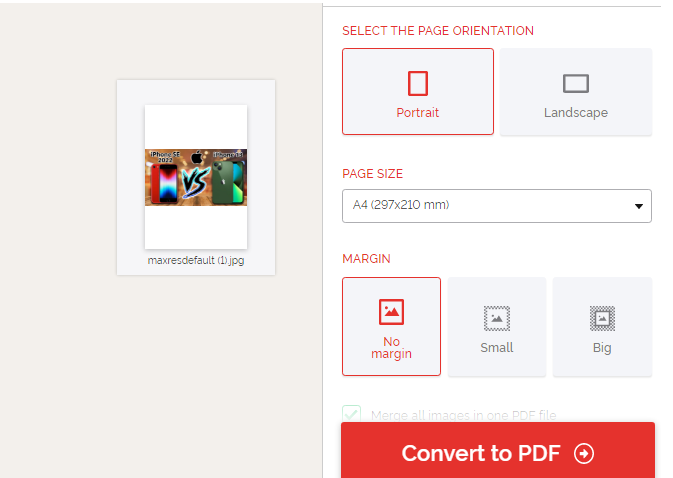The width and height of the screenshot is (673, 478).
Task: Click the 'SELECT THE PAGE ORIENTATION' heading
Action: coord(438,31)
